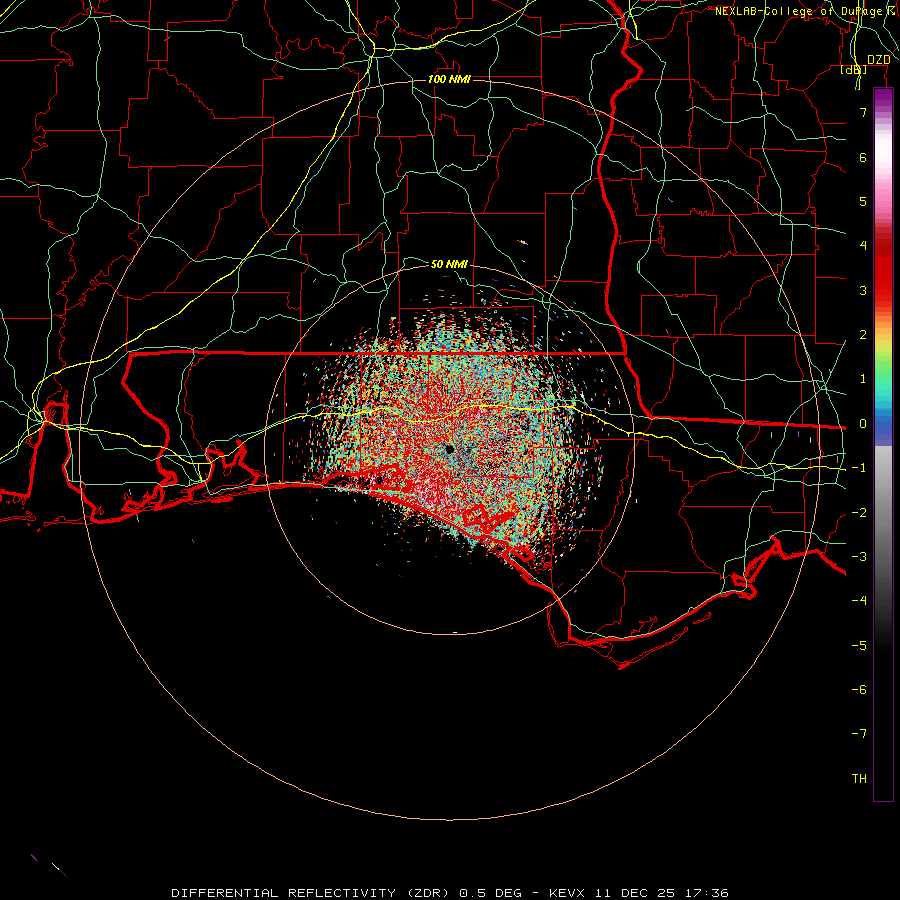Click the '-6' value on the scale
Image resolution: width=900 pixels, height=900 pixels.
point(859,690)
